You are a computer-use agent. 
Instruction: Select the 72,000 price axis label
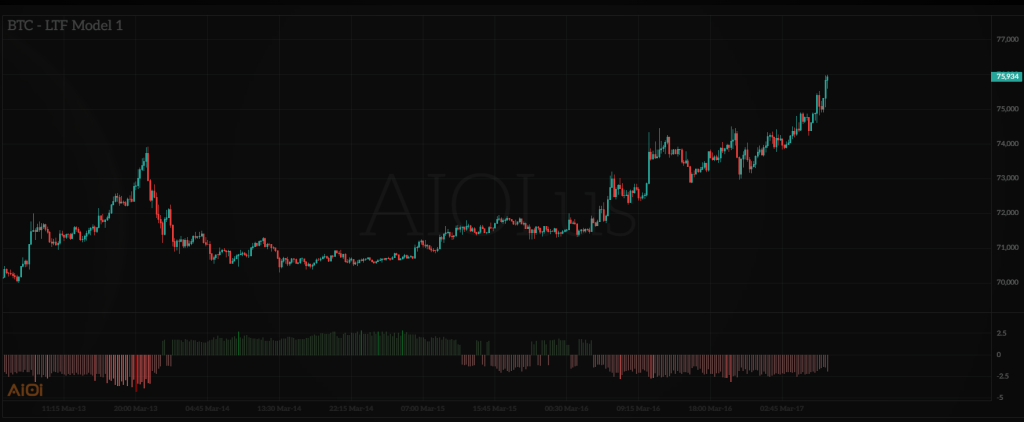point(1005,213)
